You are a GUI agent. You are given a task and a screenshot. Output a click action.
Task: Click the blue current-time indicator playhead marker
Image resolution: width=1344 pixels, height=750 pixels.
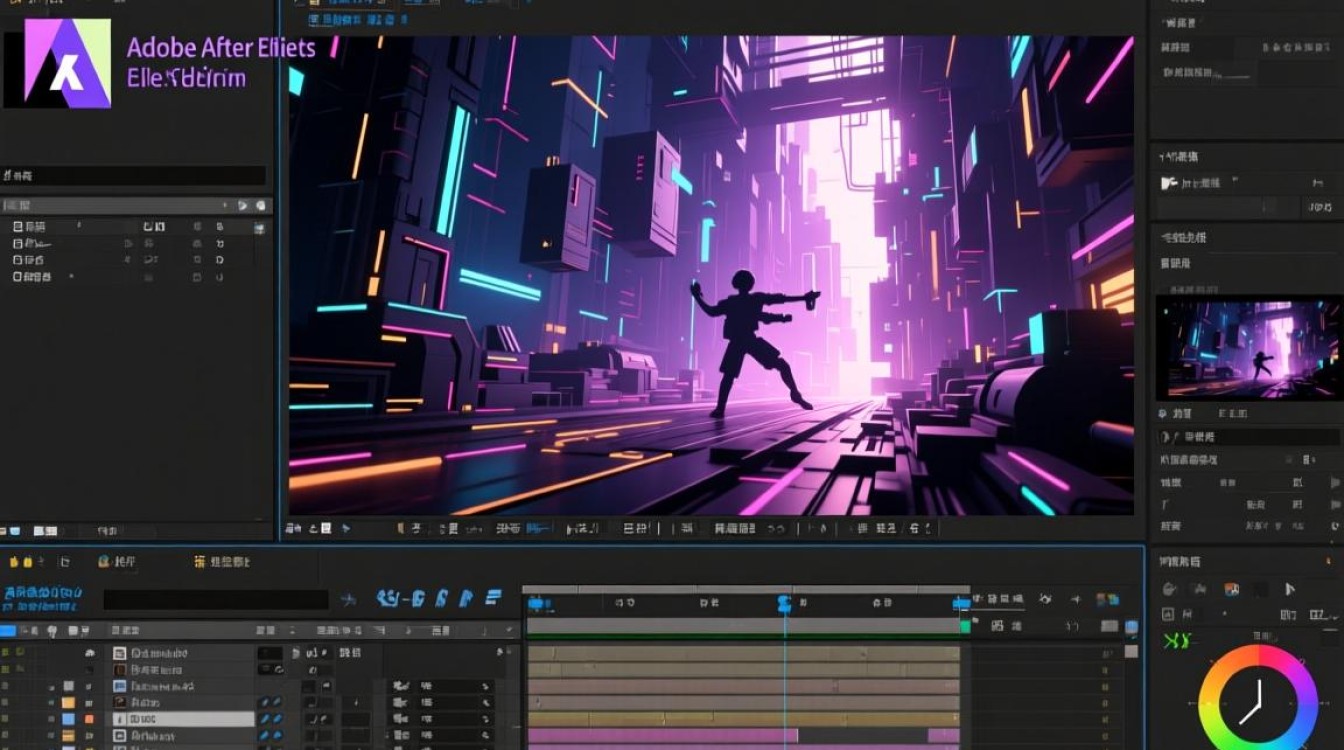tap(784, 603)
